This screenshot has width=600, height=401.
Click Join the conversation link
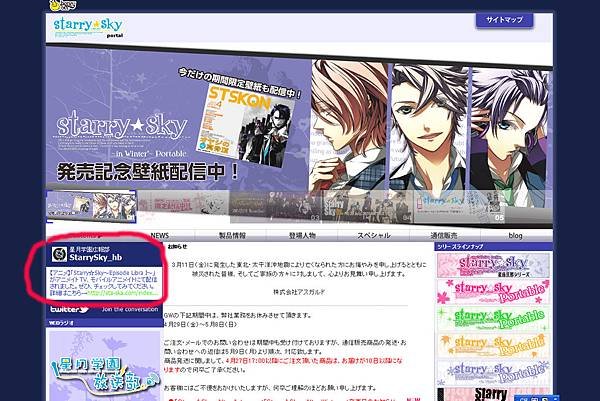130,309
